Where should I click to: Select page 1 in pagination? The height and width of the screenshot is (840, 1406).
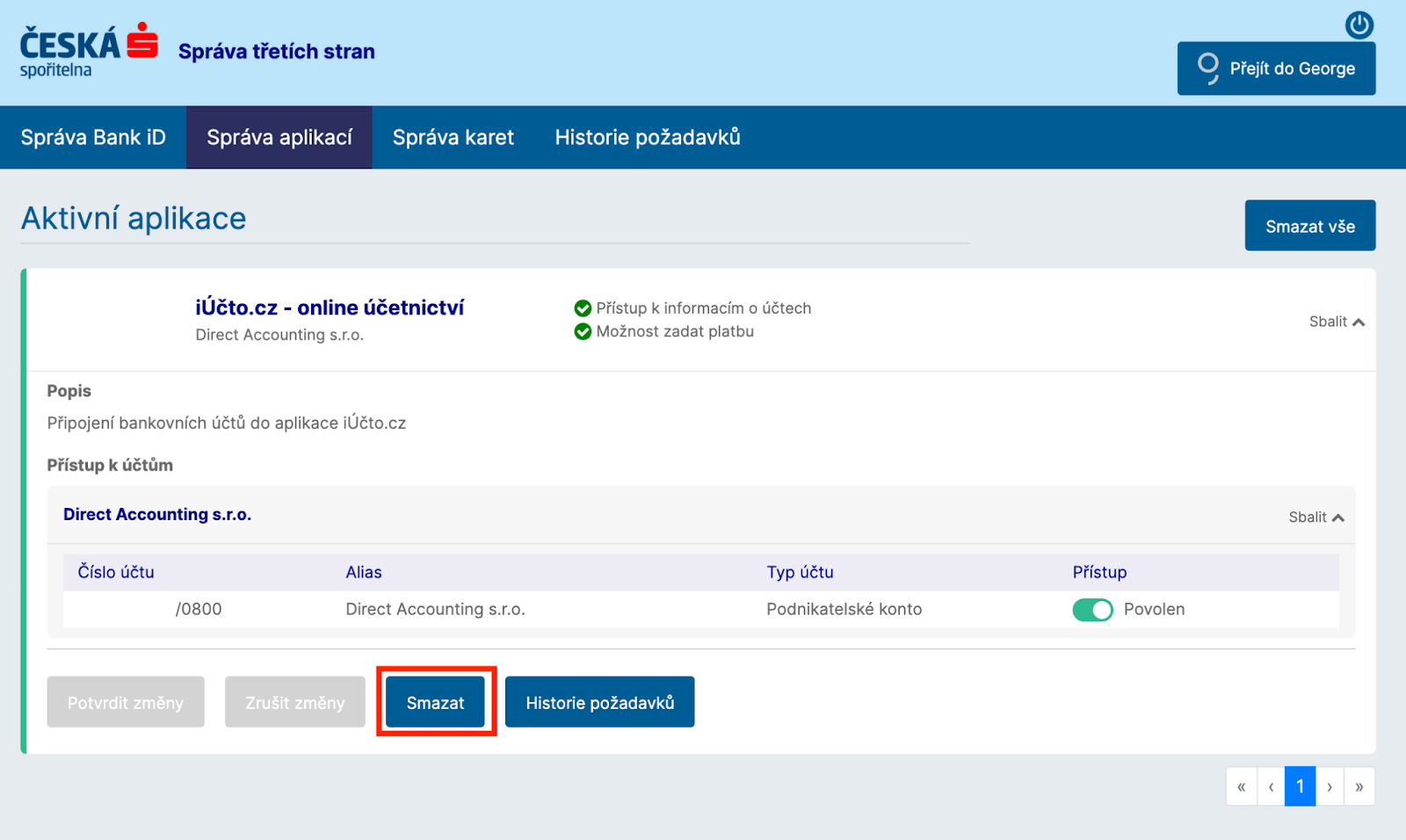coord(1300,786)
